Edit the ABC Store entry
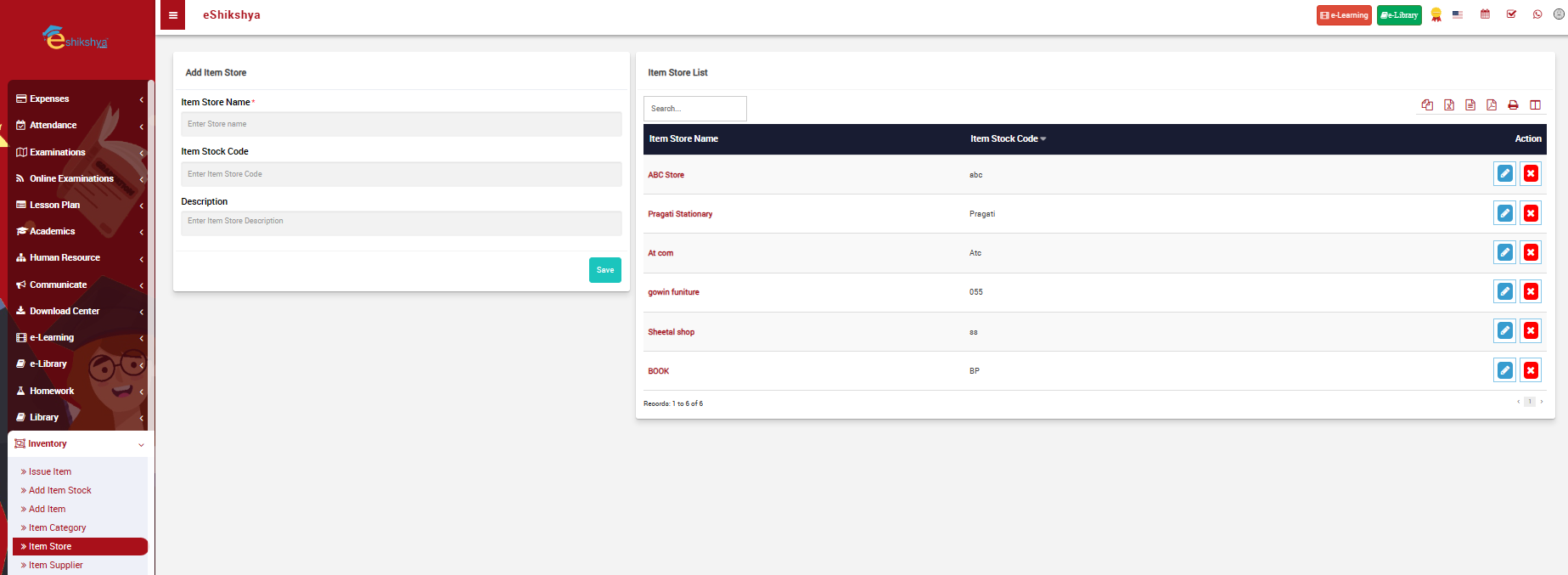The width and height of the screenshot is (1568, 575). (x=1504, y=174)
